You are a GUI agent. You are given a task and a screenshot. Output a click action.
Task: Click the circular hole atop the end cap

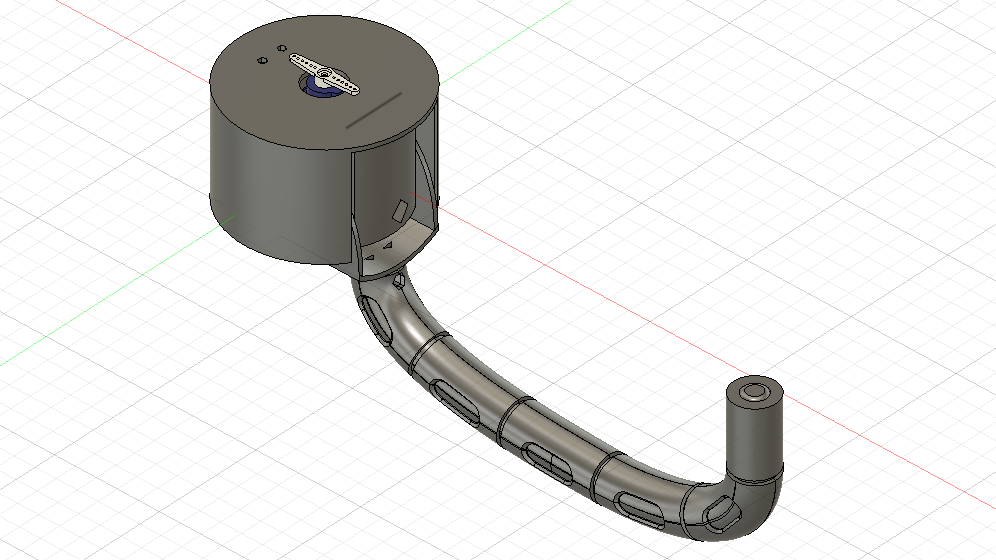pyautogui.click(x=754, y=391)
